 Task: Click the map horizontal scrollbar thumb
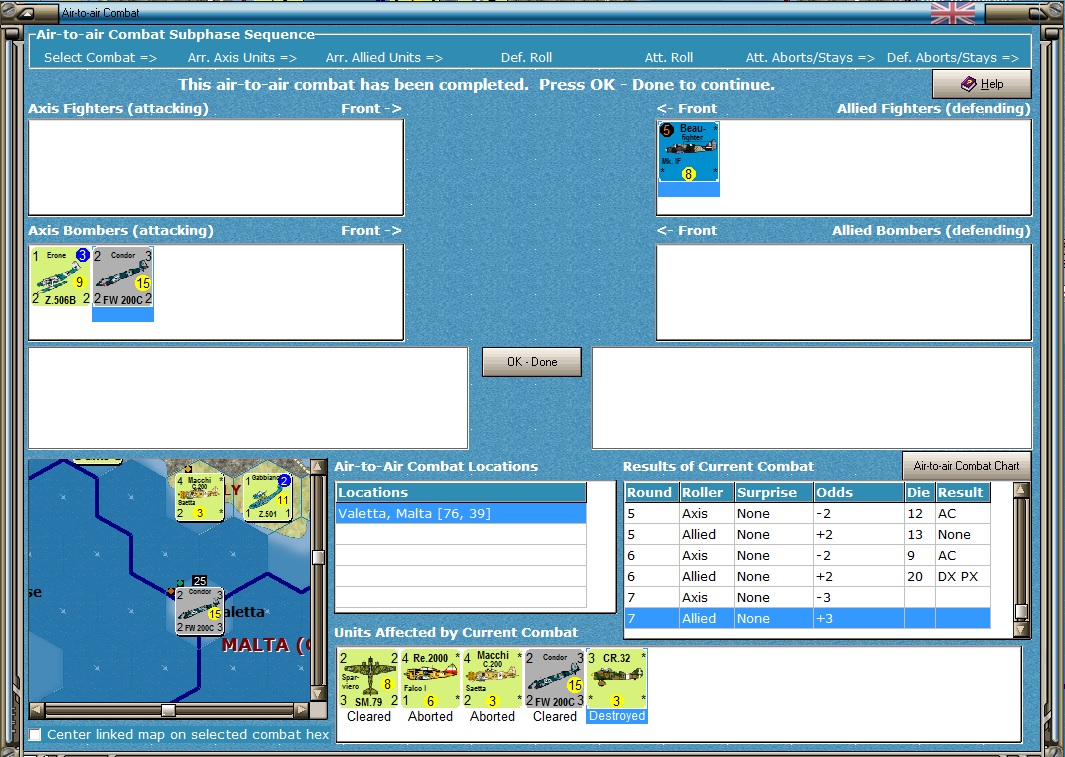pyautogui.click(x=168, y=710)
